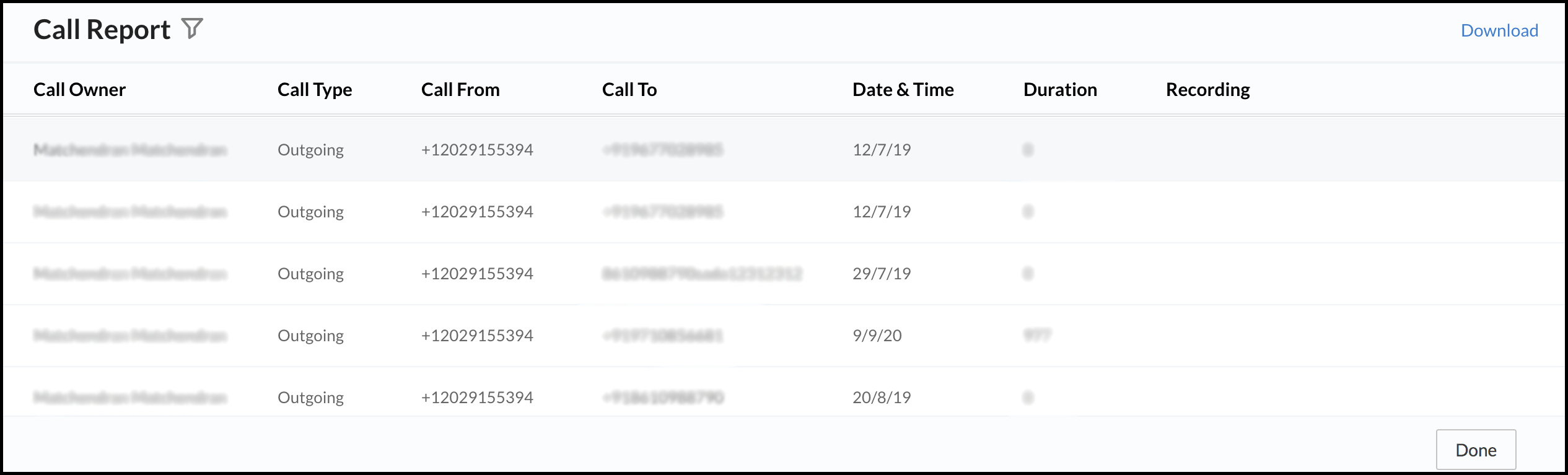Click the Call From column header
Viewport: 1568px width, 475px height.
coord(460,90)
